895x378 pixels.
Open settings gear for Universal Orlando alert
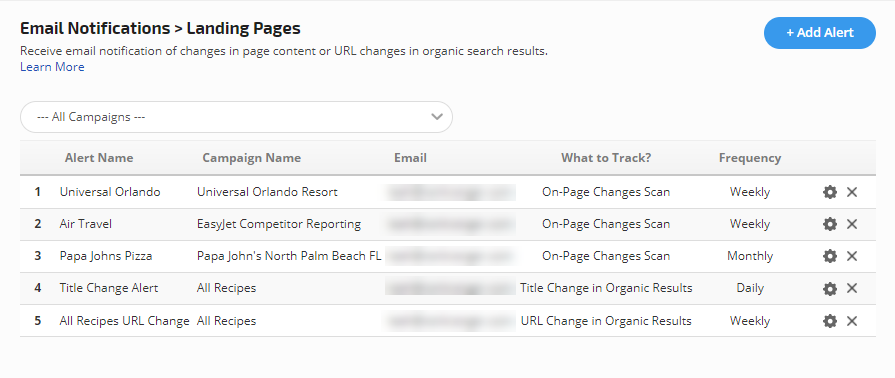click(830, 192)
